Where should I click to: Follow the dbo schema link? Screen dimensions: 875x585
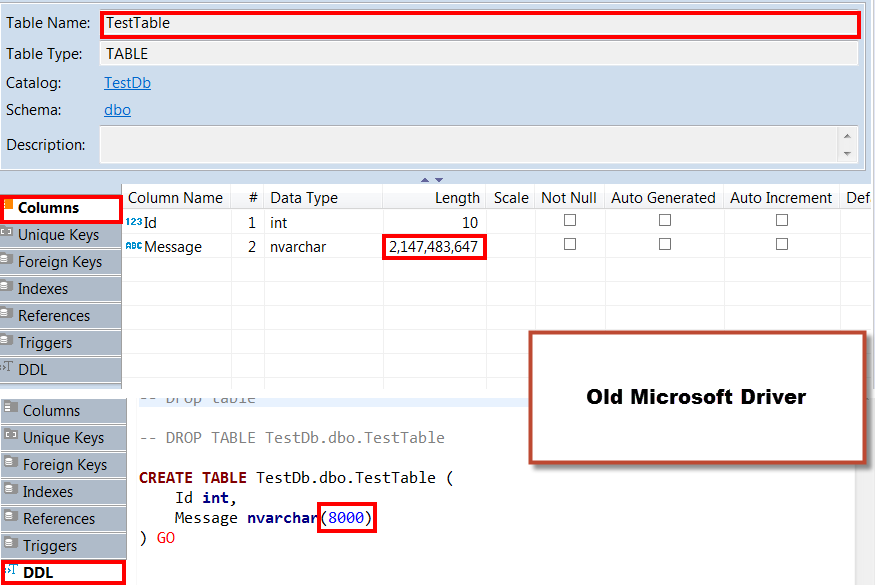coord(117,110)
